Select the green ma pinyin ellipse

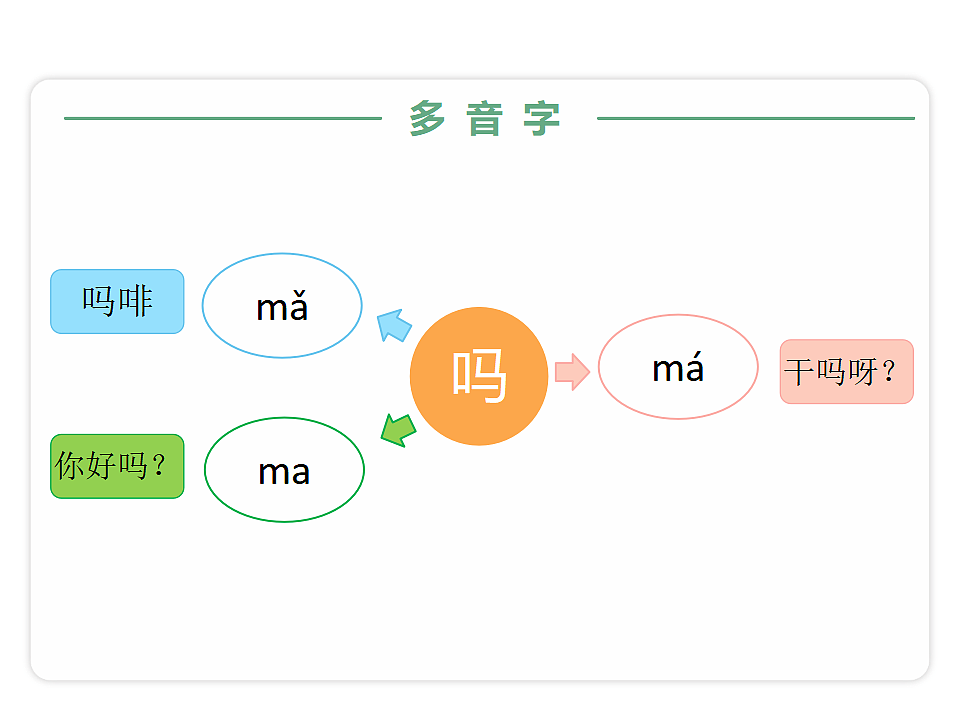pyautogui.click(x=284, y=470)
